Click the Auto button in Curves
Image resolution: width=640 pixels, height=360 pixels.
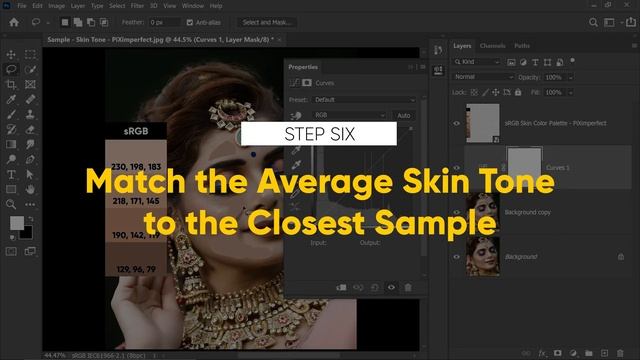point(403,116)
